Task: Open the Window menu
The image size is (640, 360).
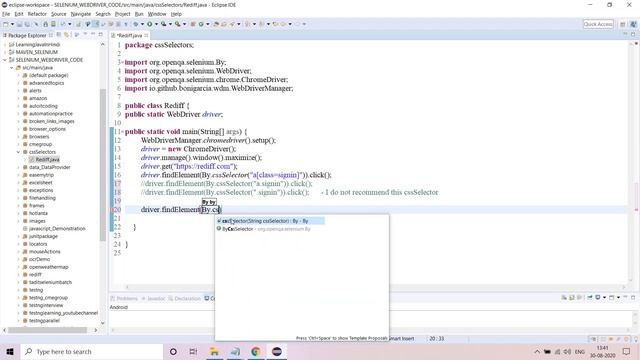Action: click(x=157, y=14)
